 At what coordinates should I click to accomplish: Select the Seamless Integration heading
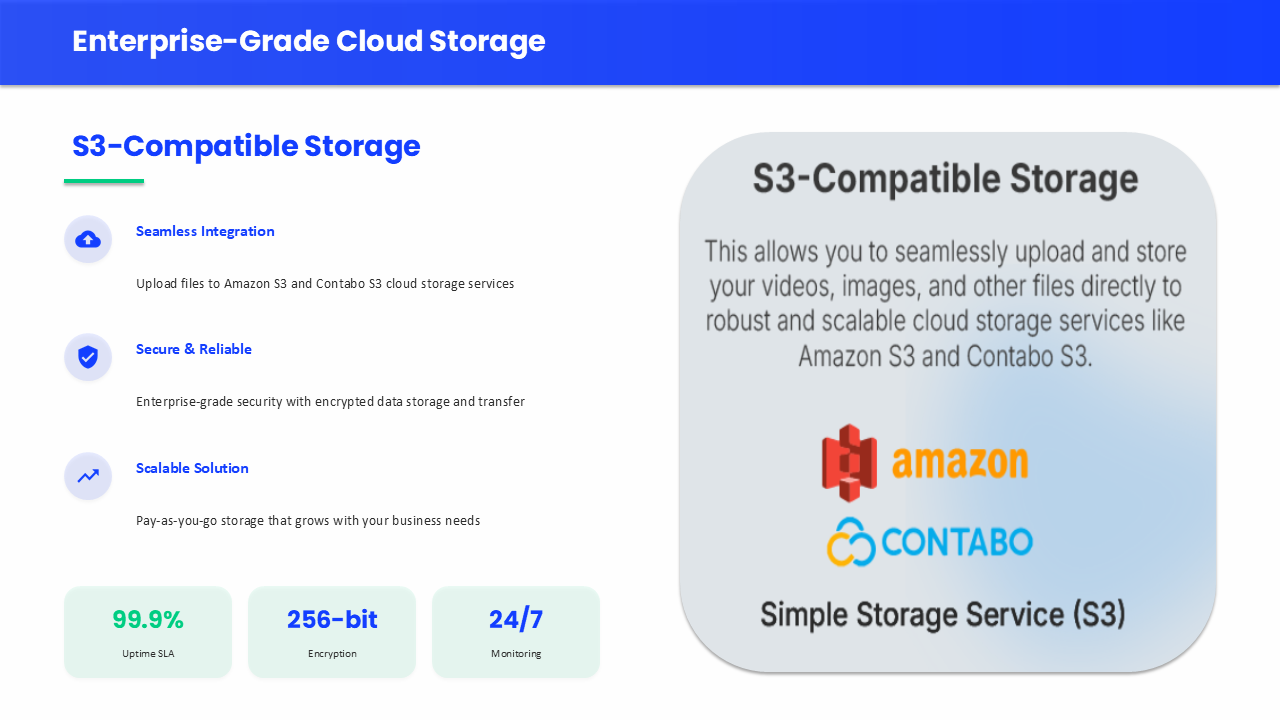[205, 231]
